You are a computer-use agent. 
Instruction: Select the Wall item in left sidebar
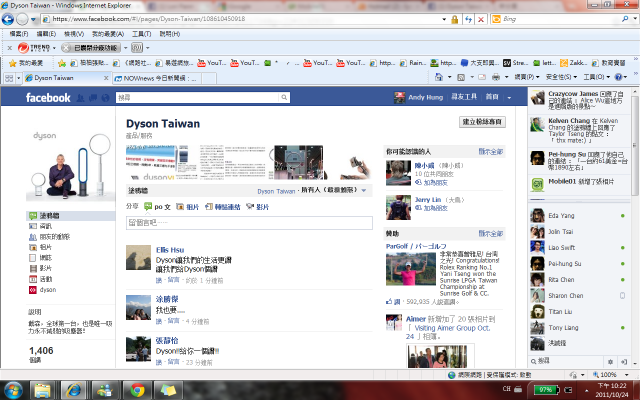(x=71, y=216)
